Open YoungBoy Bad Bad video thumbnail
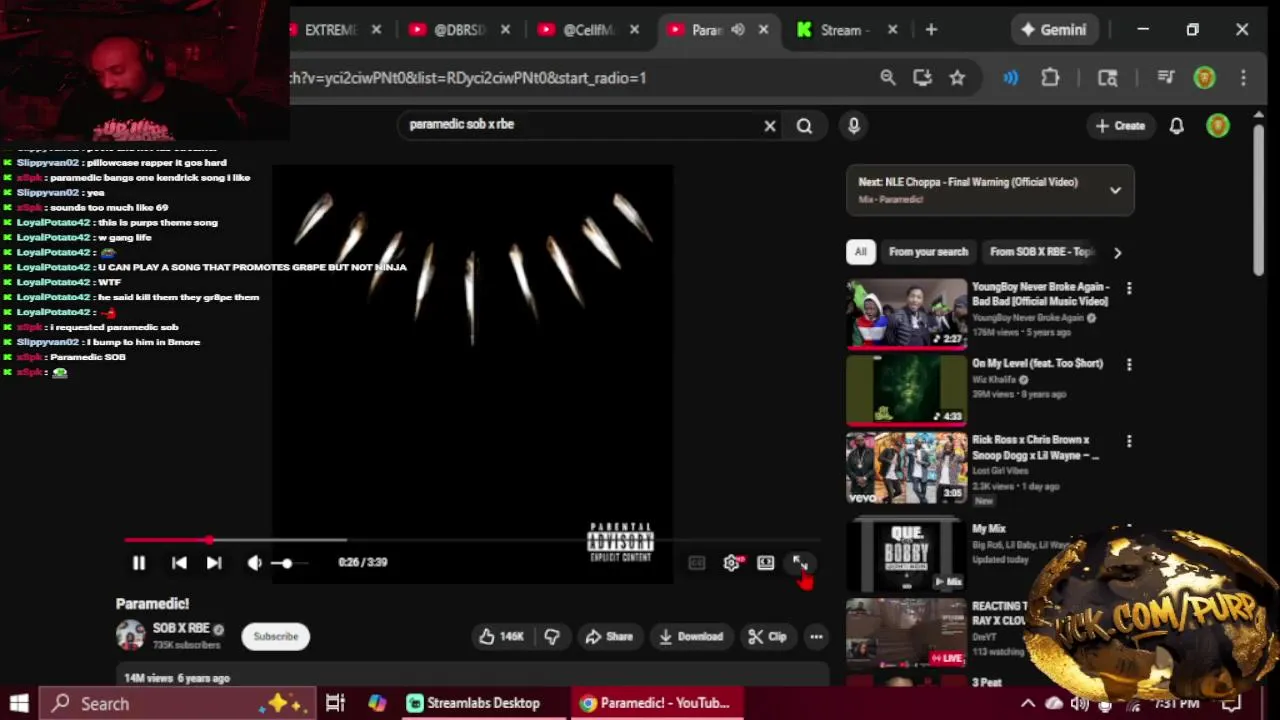 [x=907, y=313]
